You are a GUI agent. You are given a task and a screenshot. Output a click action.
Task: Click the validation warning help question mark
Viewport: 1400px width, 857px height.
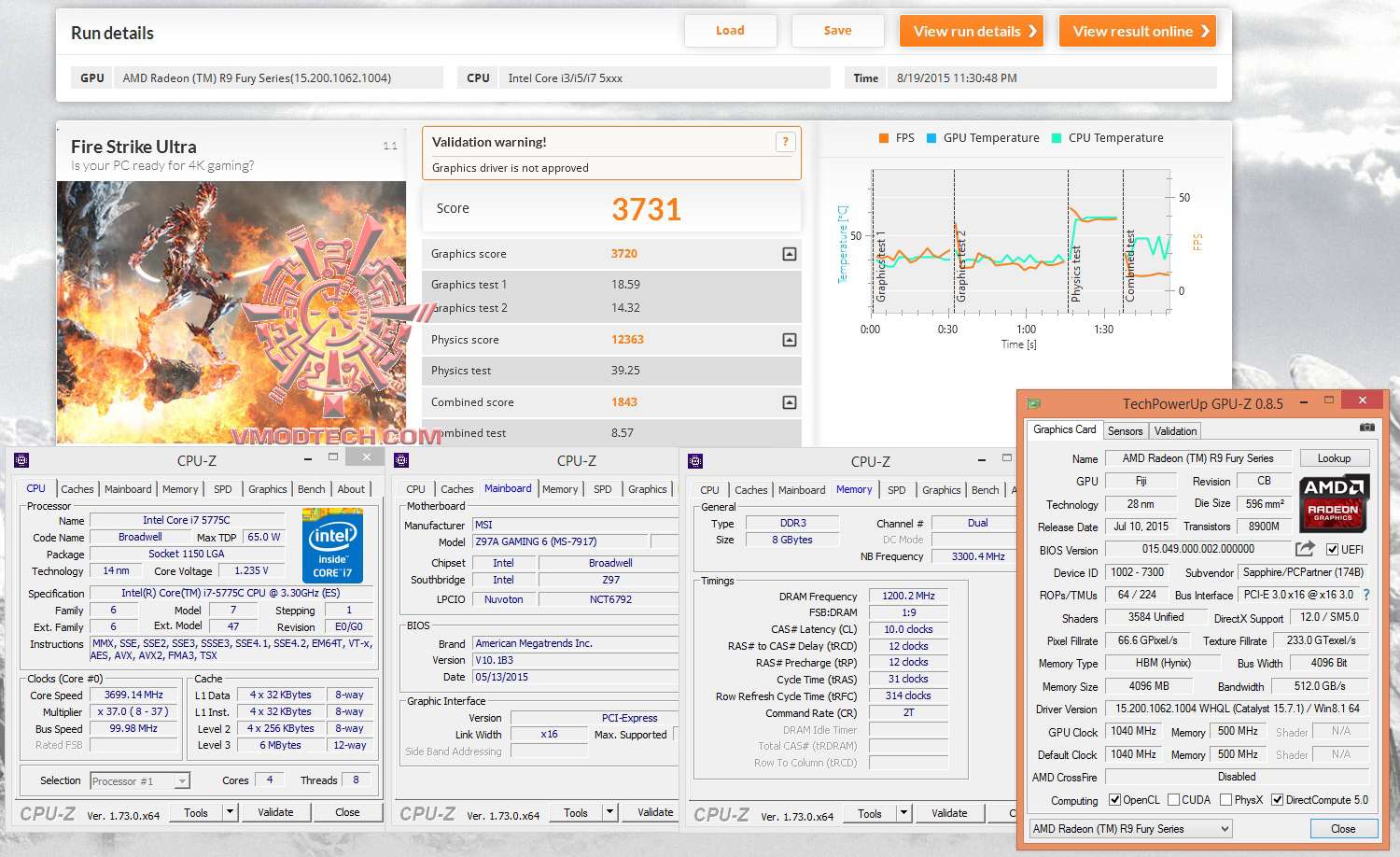coord(785,142)
